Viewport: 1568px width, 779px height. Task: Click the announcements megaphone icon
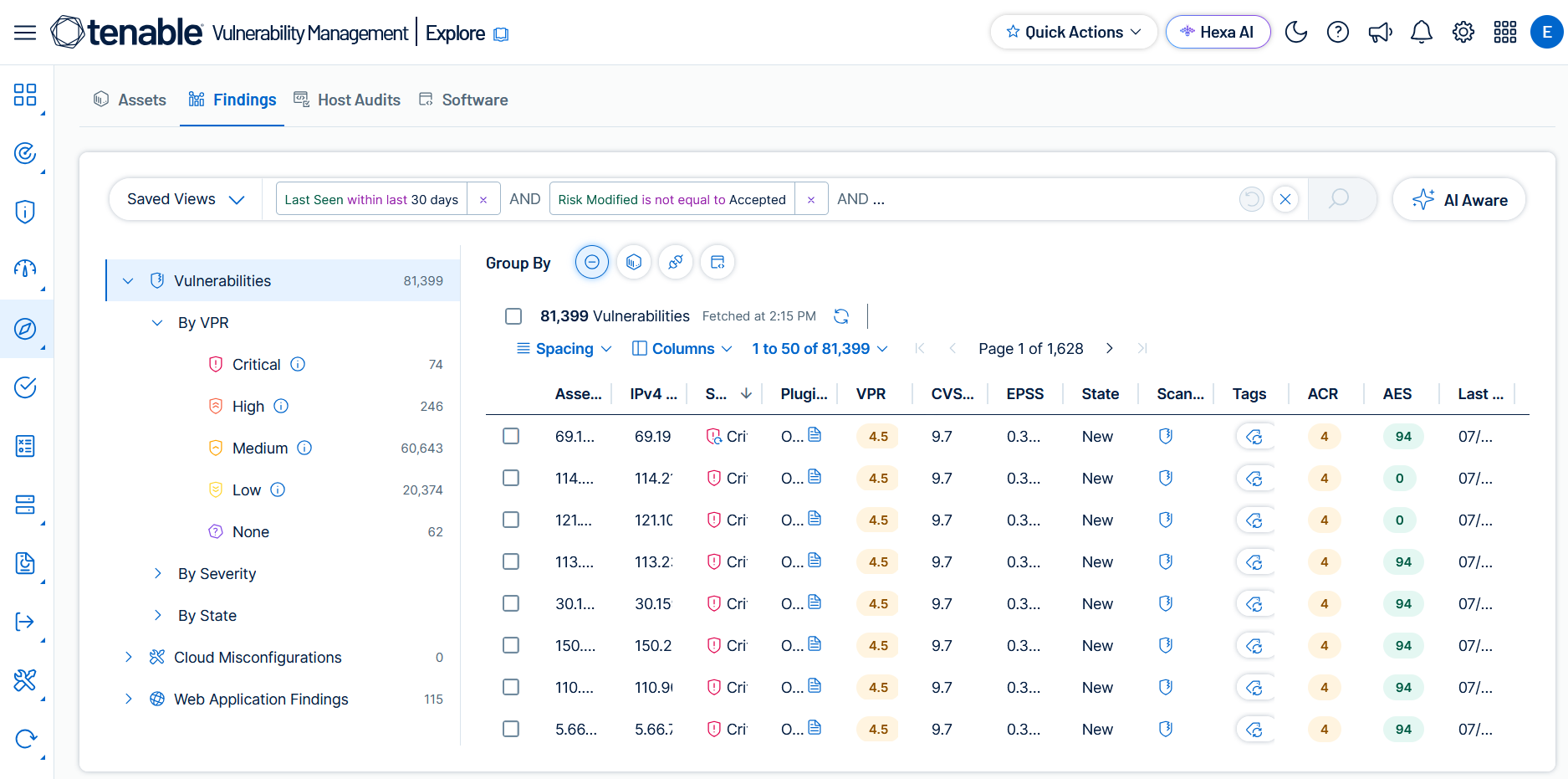click(1380, 33)
